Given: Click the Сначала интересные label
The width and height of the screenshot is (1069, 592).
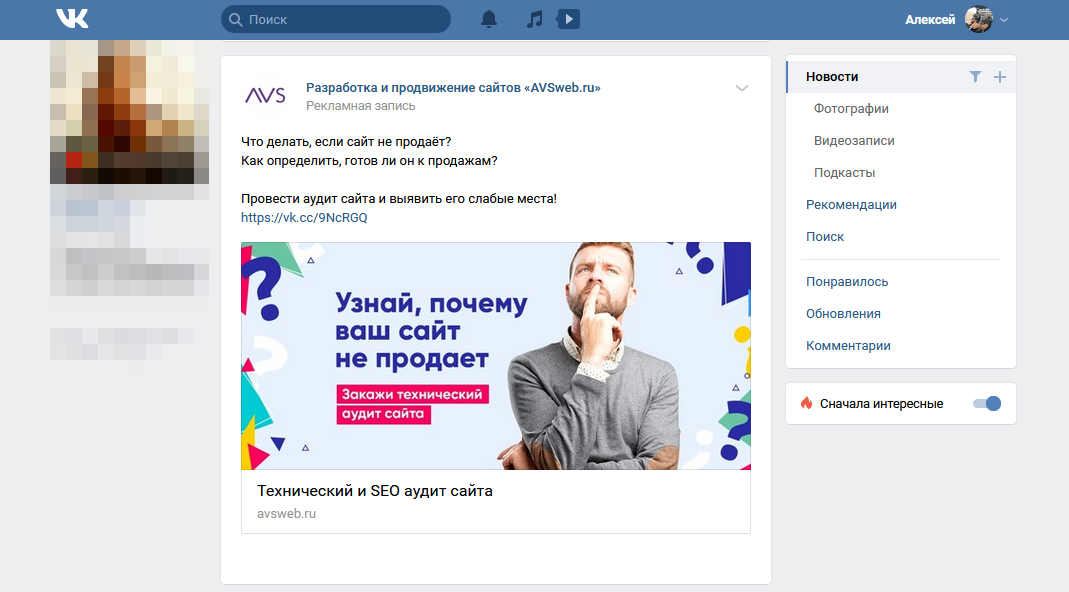Looking at the screenshot, I should click(x=882, y=404).
